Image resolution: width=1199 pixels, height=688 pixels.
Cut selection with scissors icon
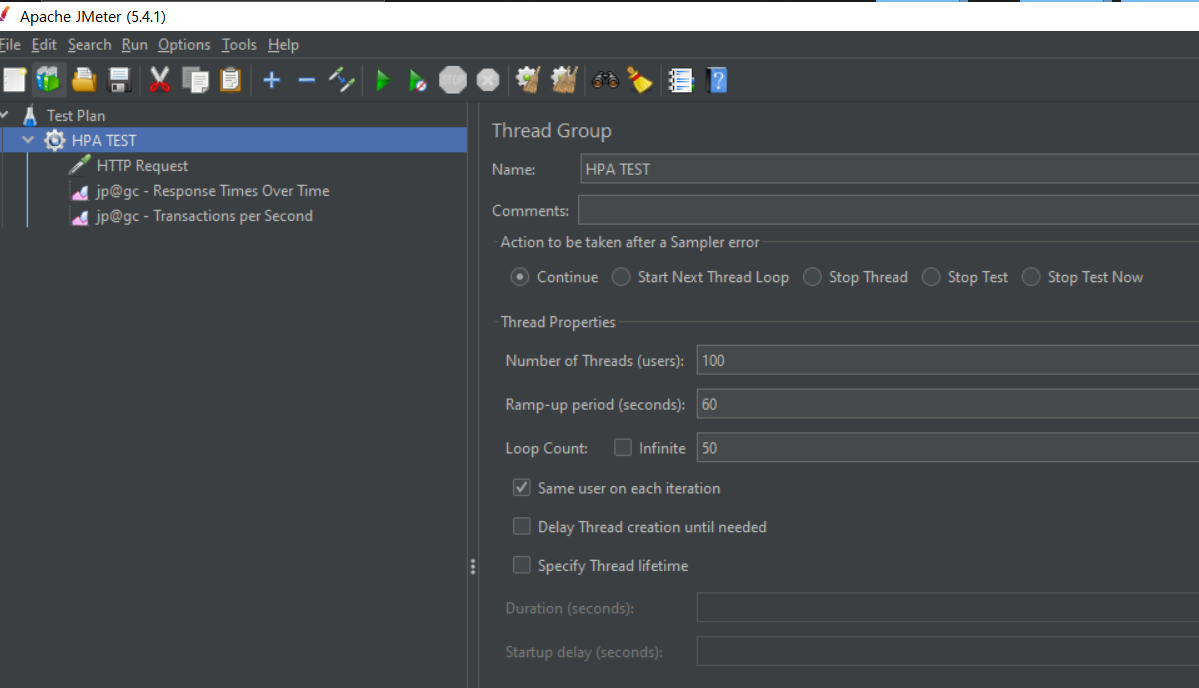pos(160,80)
